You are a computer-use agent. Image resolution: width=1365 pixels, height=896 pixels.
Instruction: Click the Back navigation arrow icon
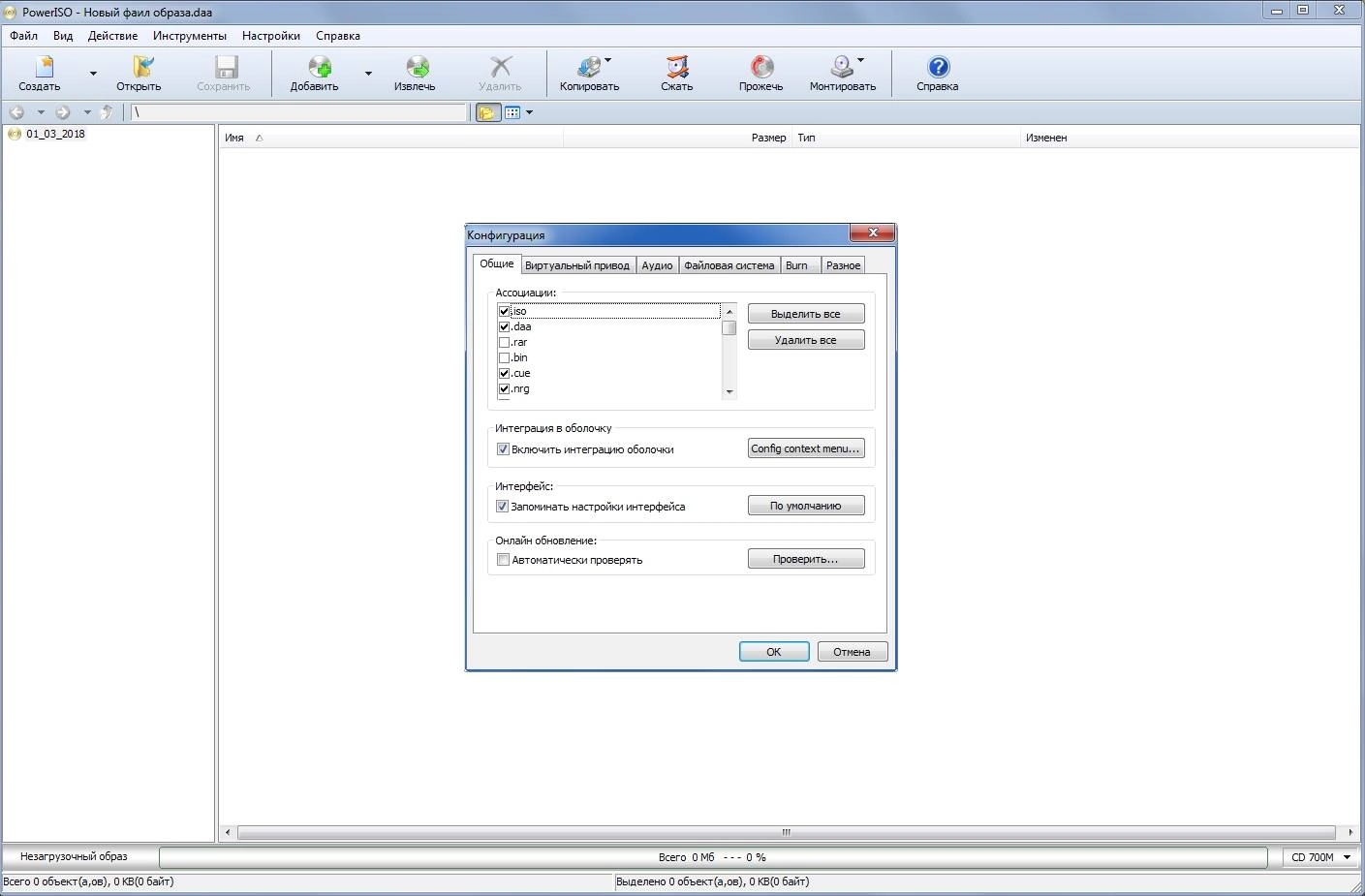pyautogui.click(x=17, y=112)
